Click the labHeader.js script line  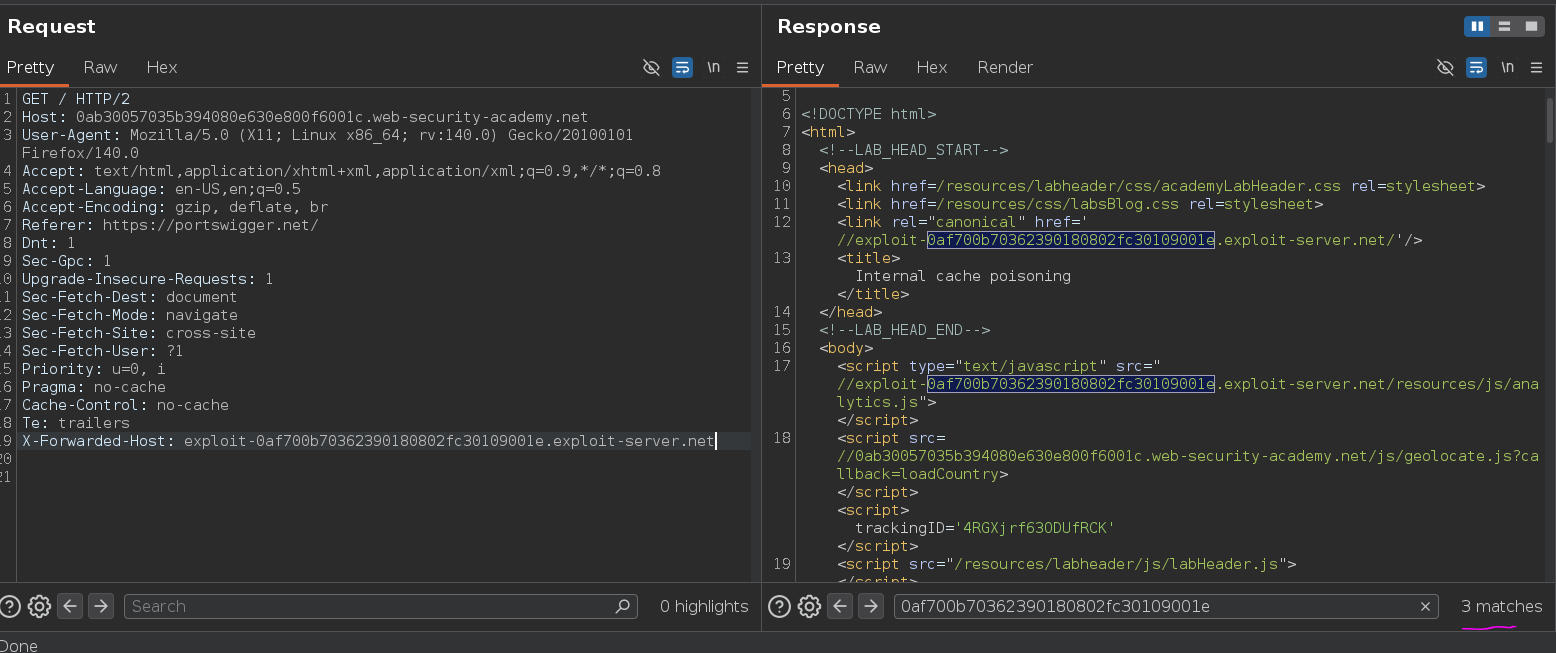1066,564
